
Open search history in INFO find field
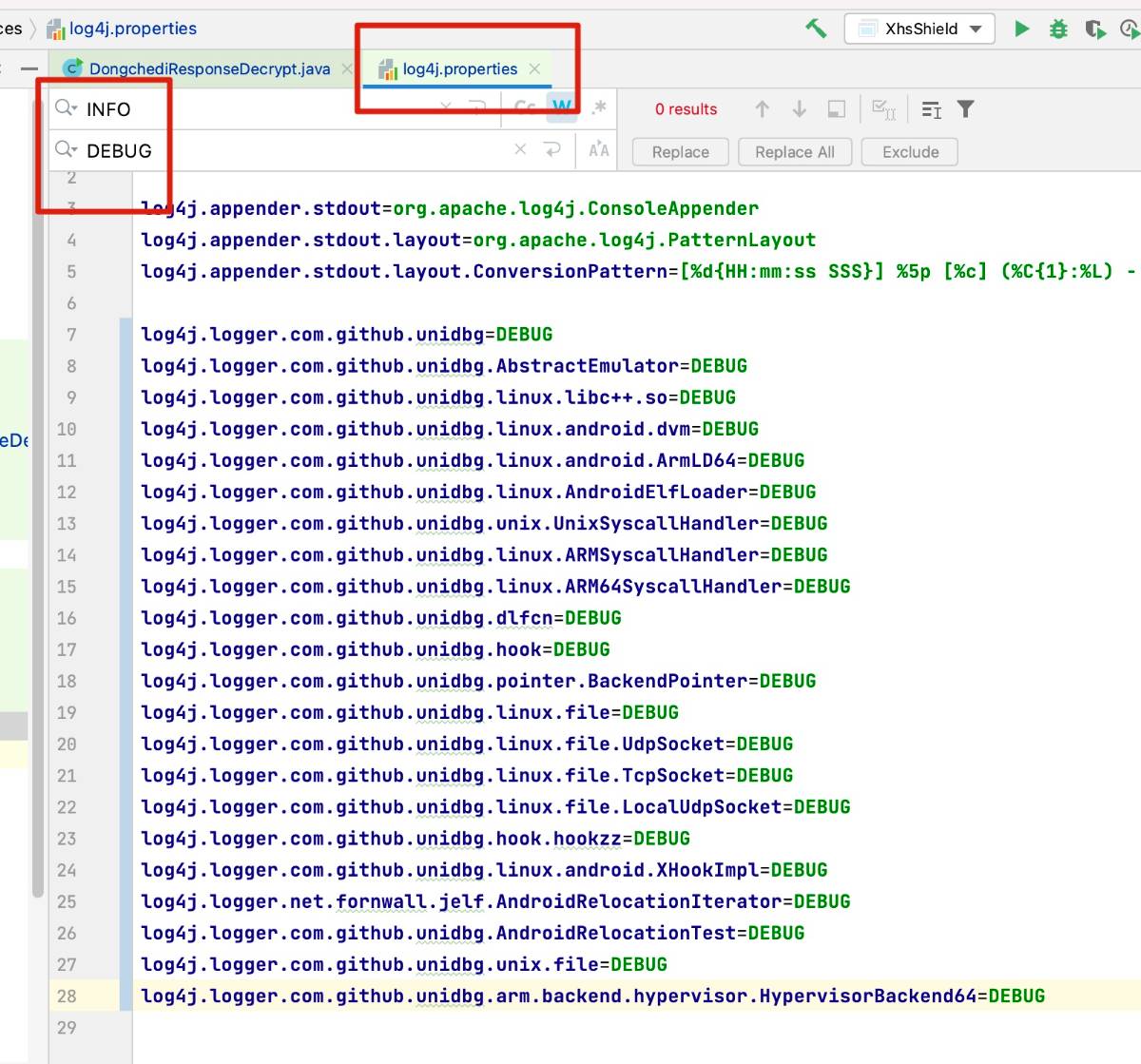tap(66, 108)
